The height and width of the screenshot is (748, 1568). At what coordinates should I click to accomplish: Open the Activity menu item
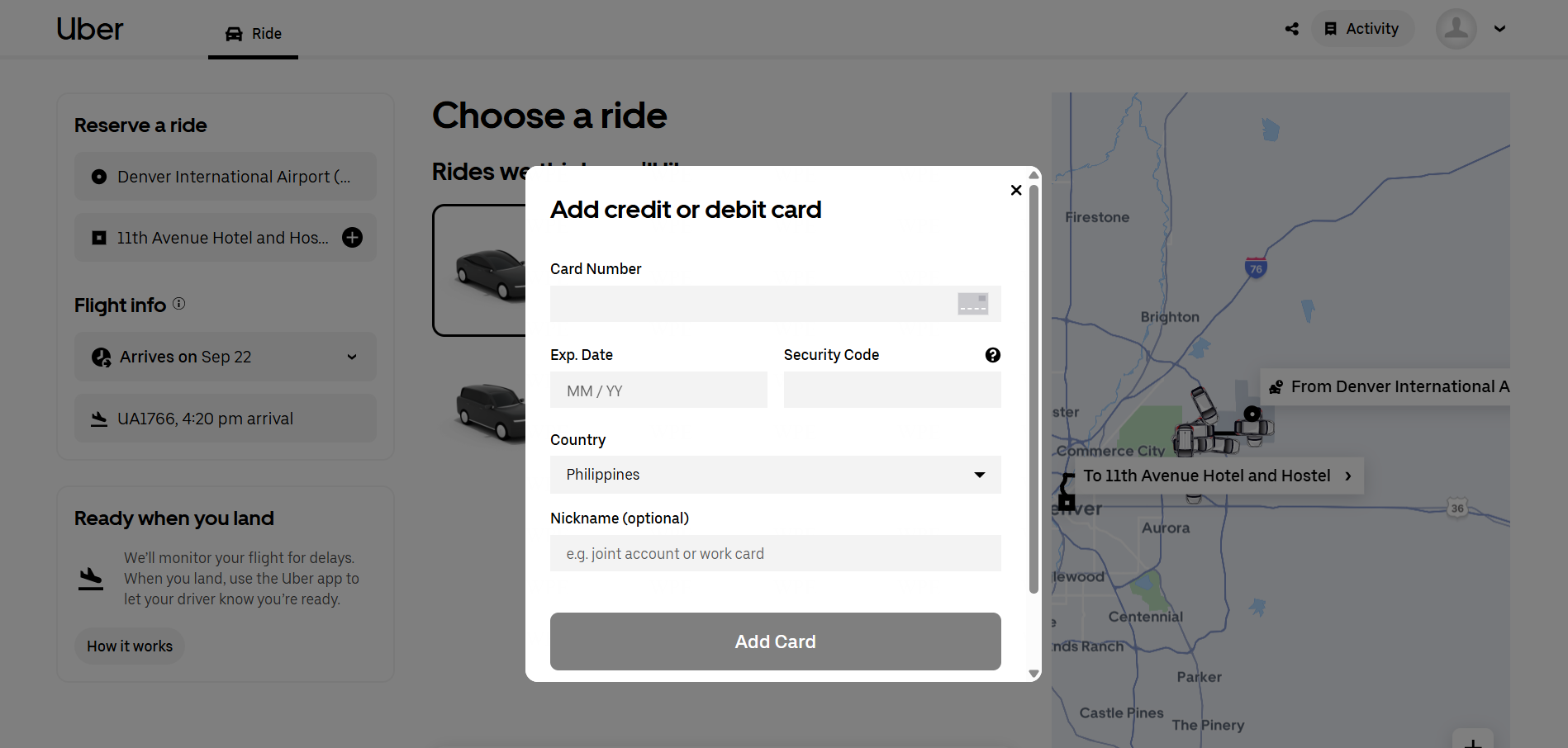click(1361, 29)
